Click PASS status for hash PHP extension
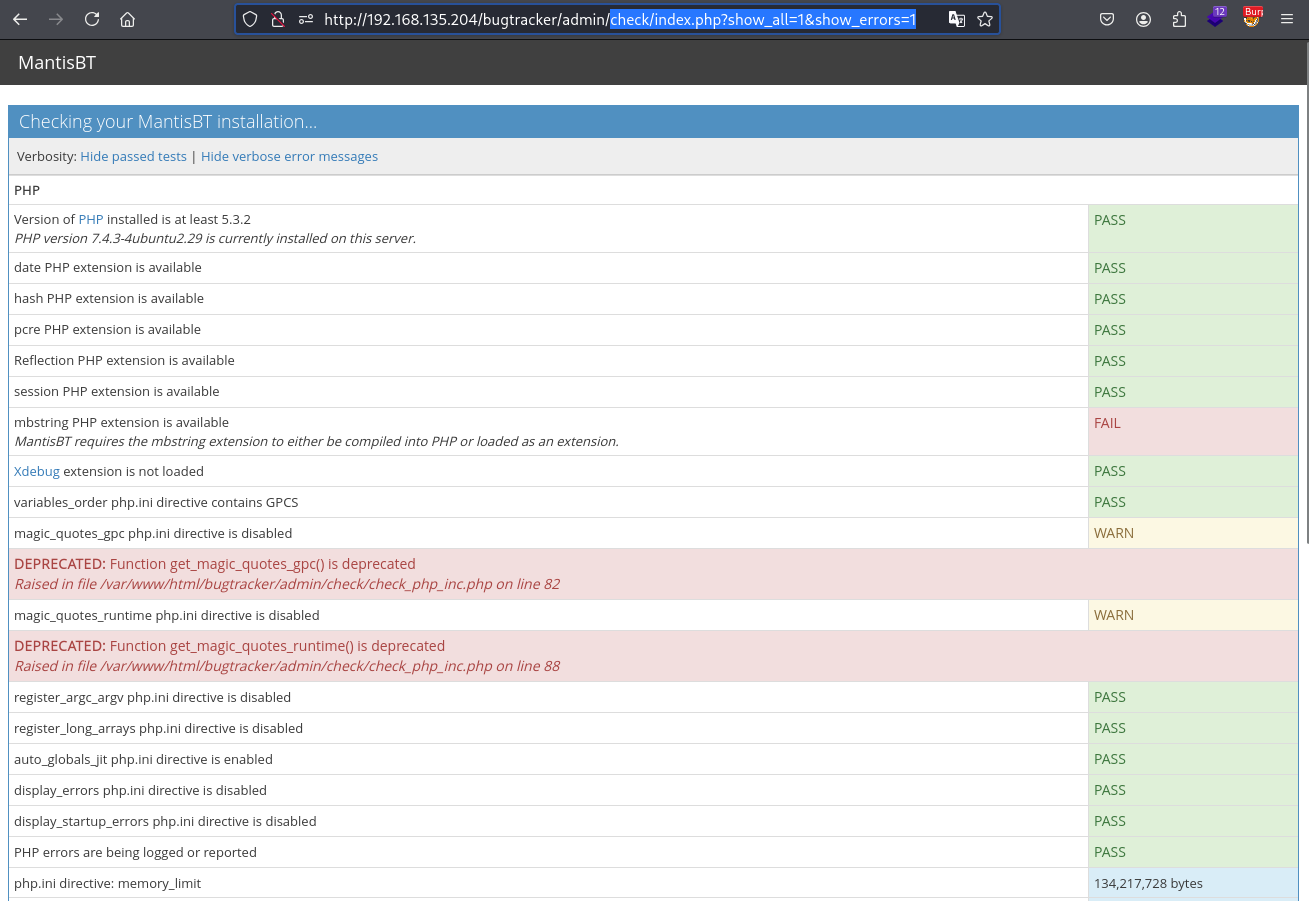This screenshot has height=901, width=1309. coord(1109,299)
